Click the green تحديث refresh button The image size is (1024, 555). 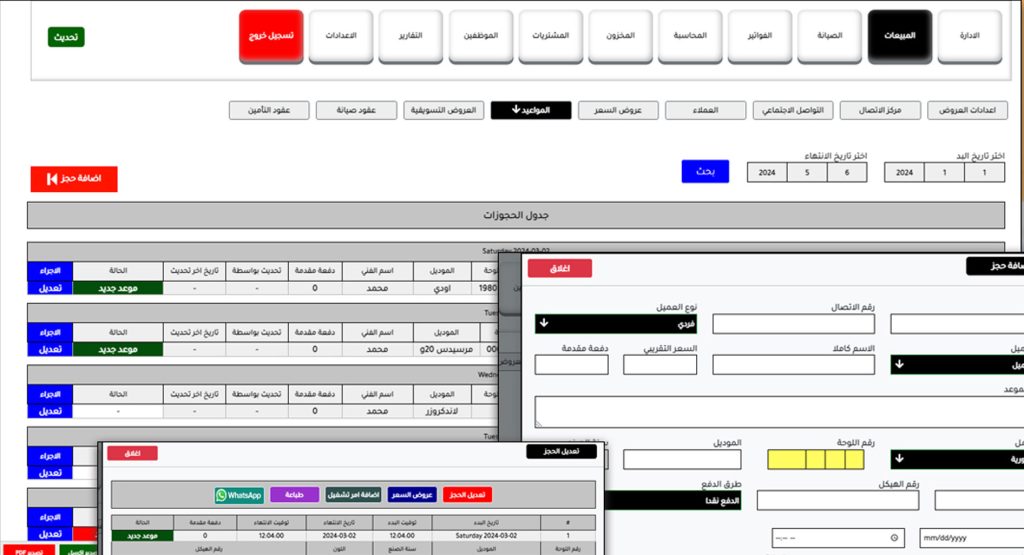pyautogui.click(x=66, y=37)
